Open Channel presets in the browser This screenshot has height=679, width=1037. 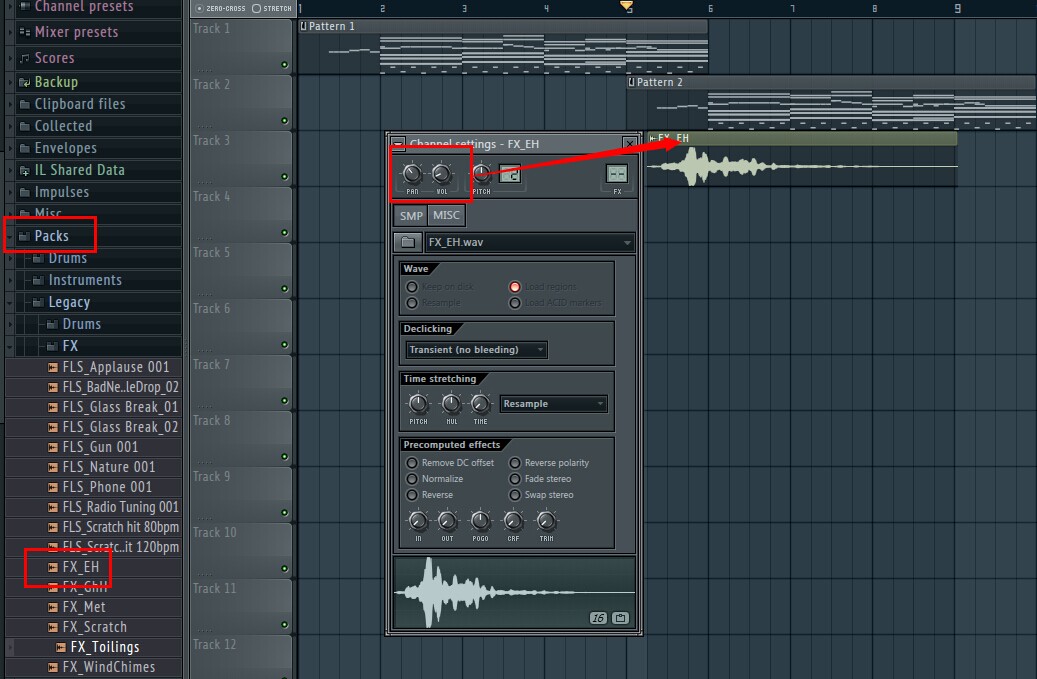tap(84, 7)
